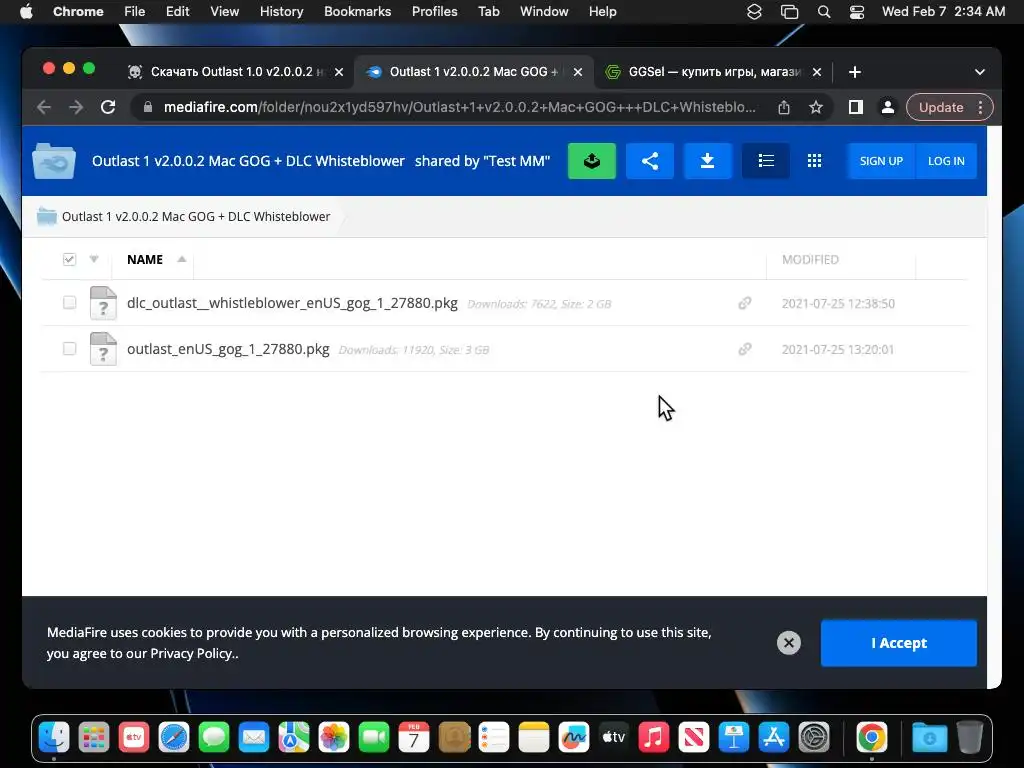Copy link for dlc_outlast__whistleblower file
This screenshot has height=768, width=1024.
click(x=744, y=303)
